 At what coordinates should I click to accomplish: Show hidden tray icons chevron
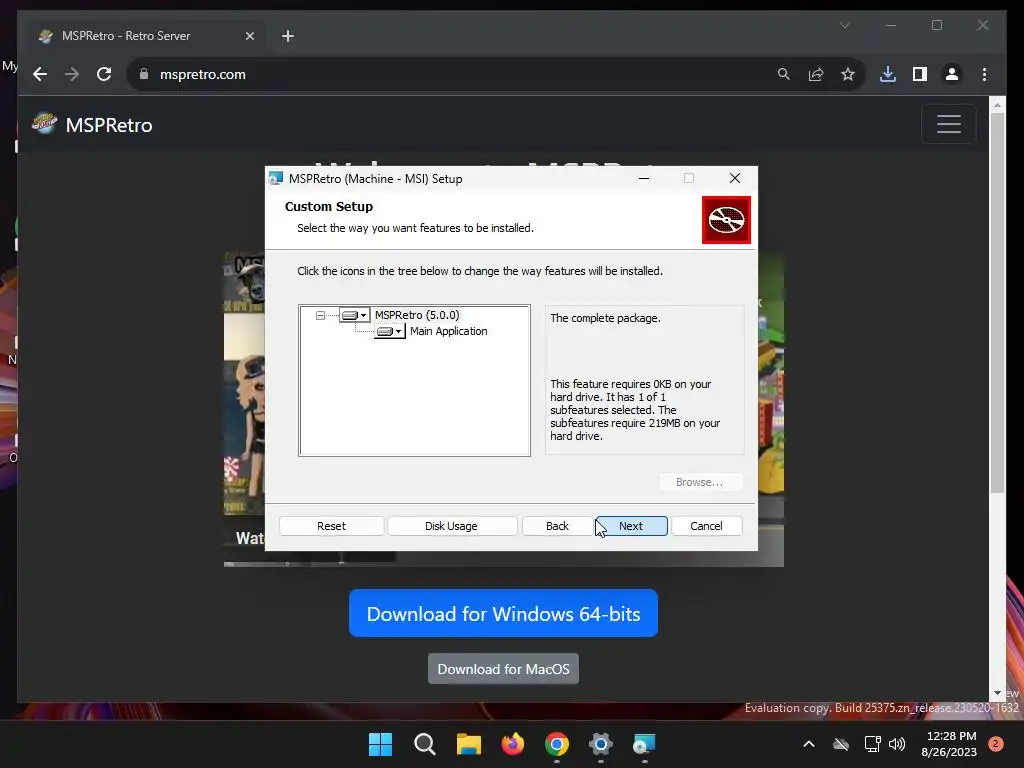pyautogui.click(x=808, y=744)
